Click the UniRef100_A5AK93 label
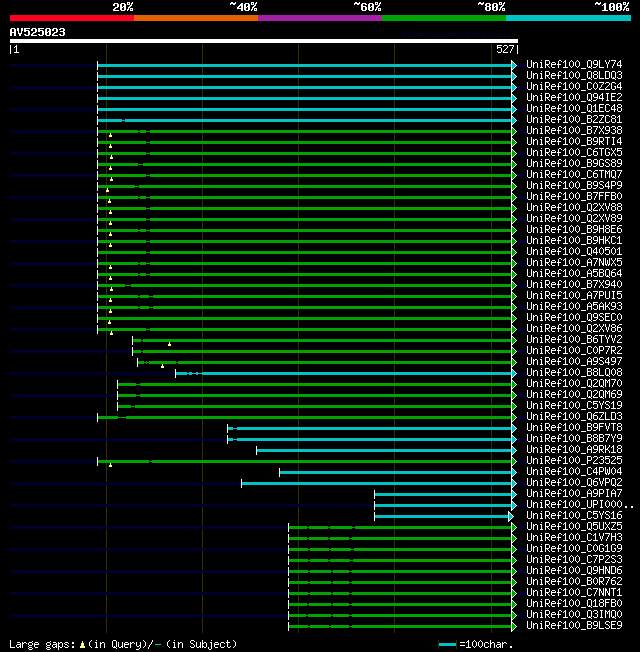The width and height of the screenshot is (640, 652). click(x=574, y=306)
